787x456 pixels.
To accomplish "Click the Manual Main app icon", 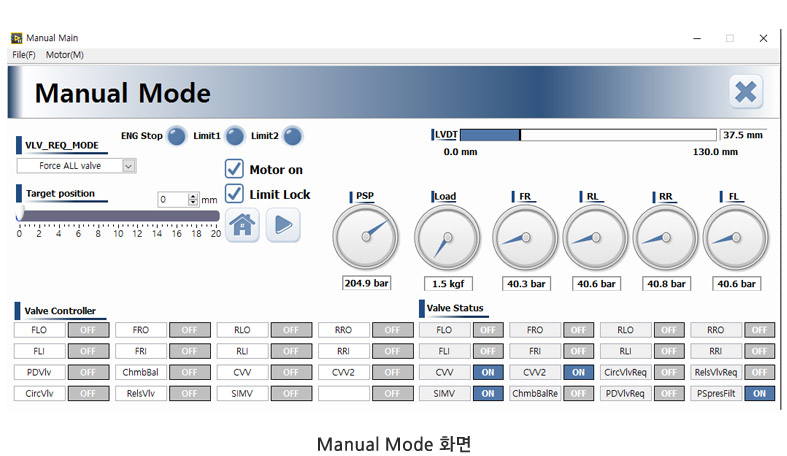I will click(17, 38).
